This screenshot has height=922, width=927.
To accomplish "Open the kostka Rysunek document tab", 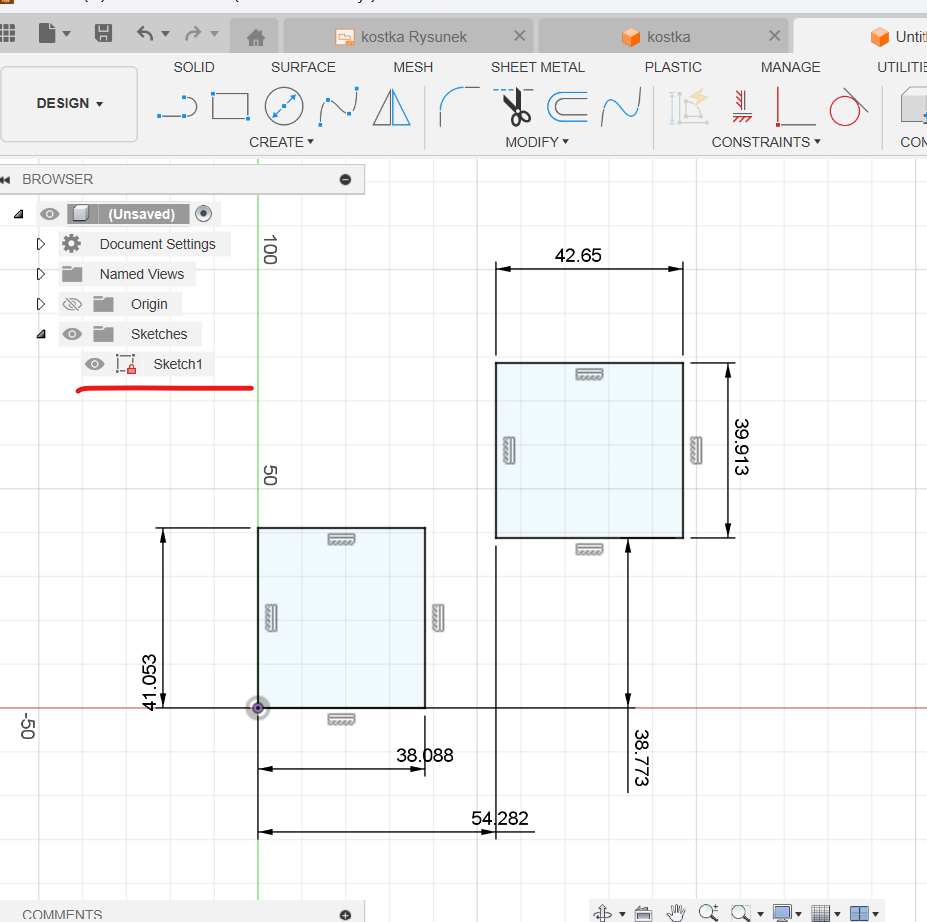I will [x=409, y=37].
